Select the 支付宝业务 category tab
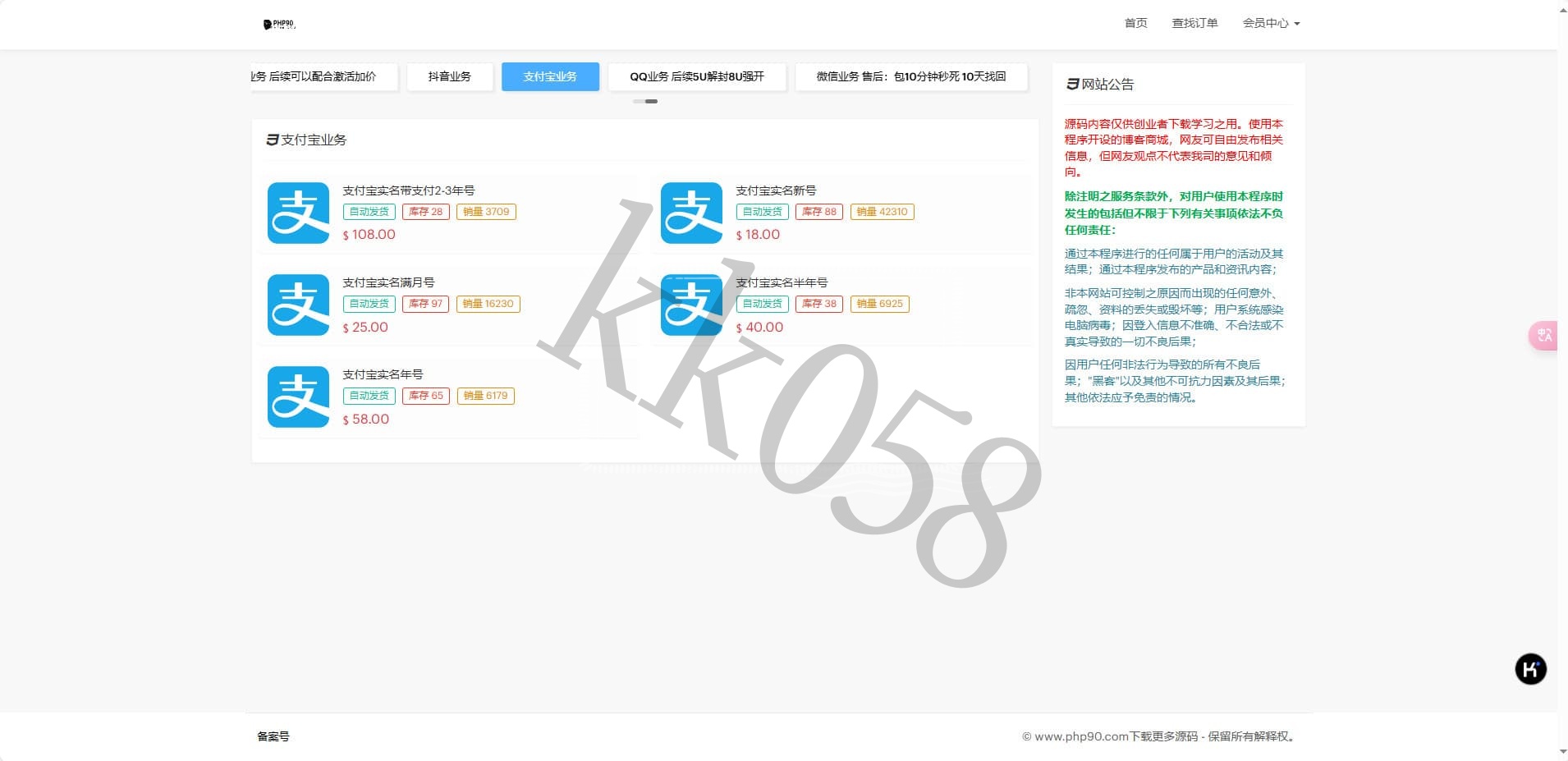 coord(550,76)
